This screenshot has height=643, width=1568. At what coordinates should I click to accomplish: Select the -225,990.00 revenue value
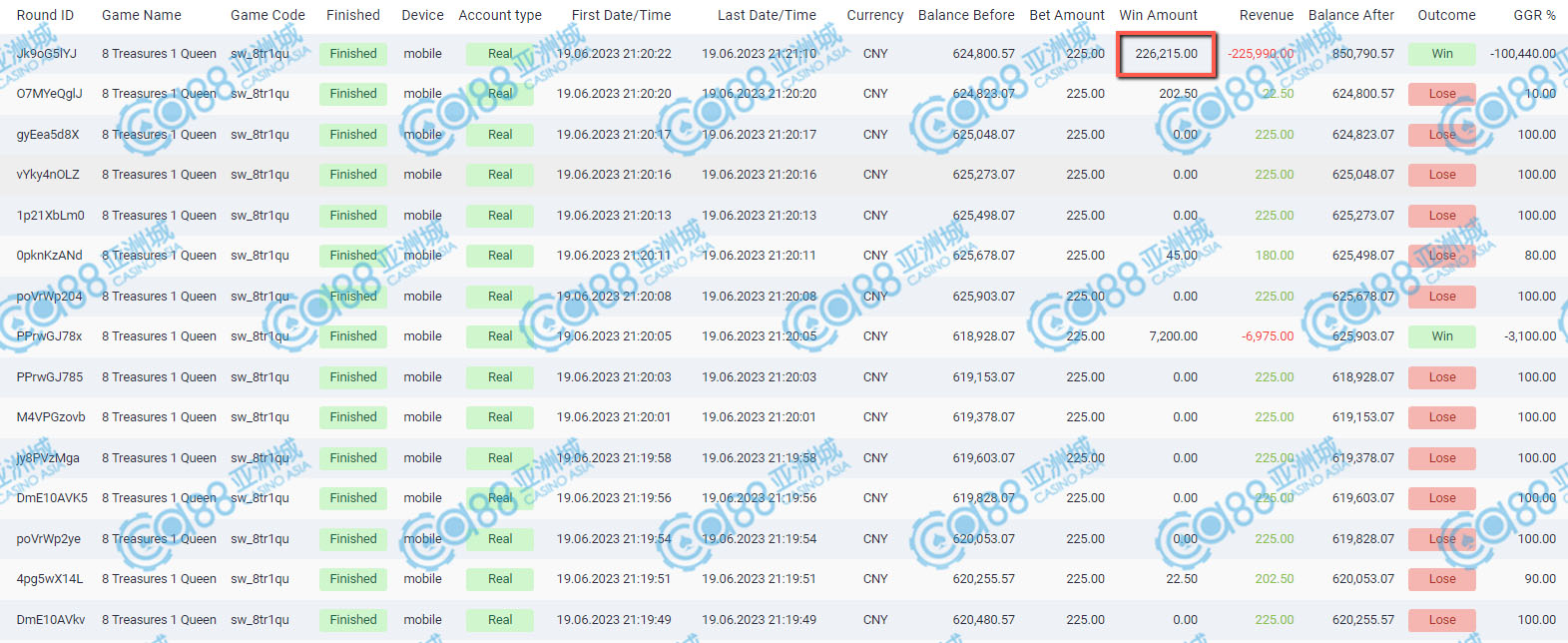point(1261,54)
